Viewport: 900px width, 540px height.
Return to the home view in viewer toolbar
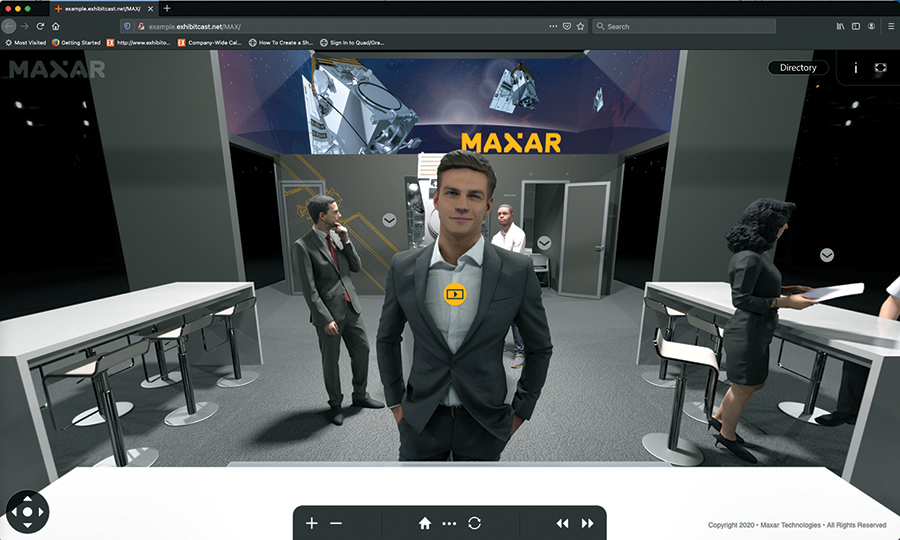click(425, 523)
